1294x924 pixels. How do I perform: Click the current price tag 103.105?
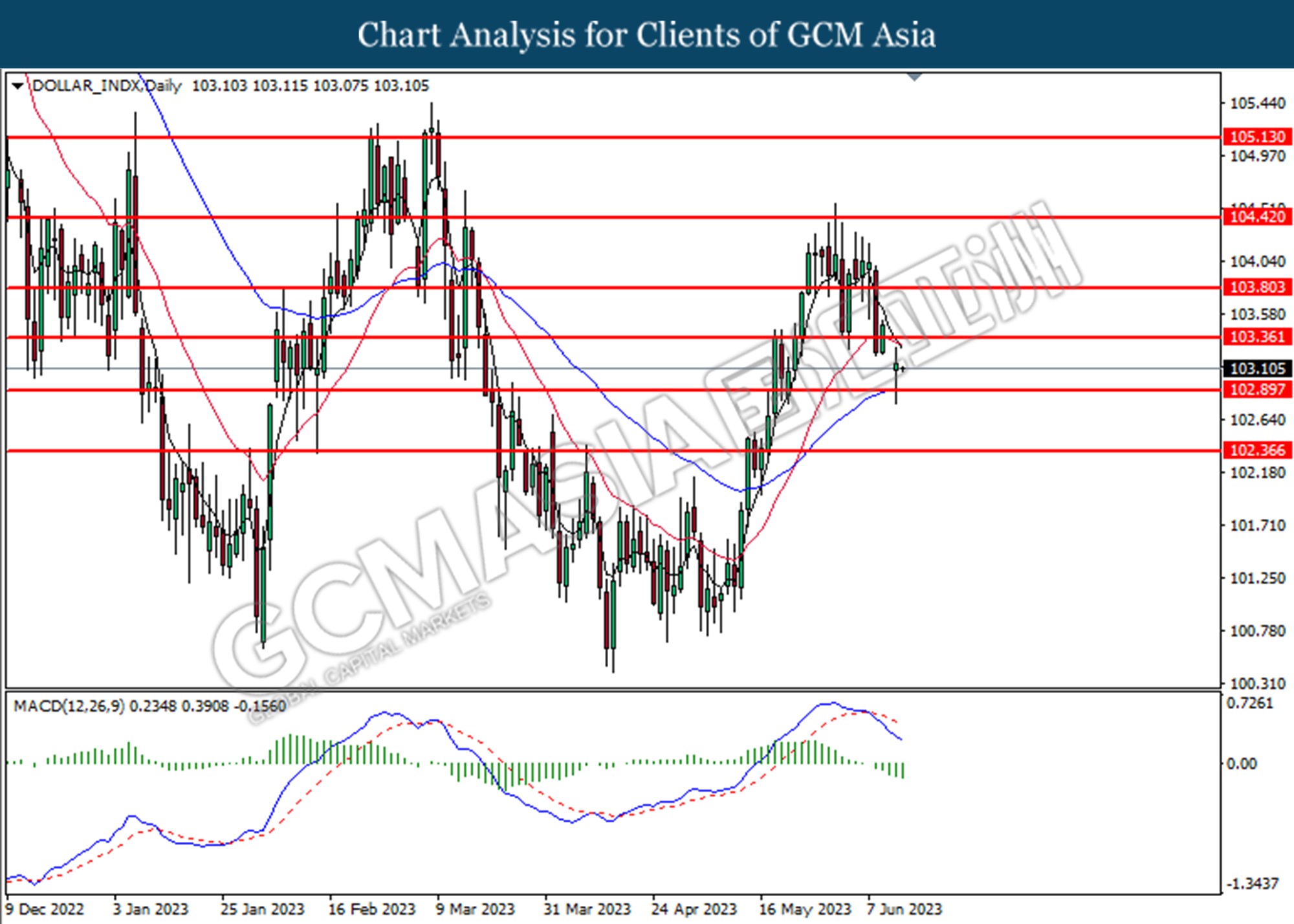(1257, 369)
